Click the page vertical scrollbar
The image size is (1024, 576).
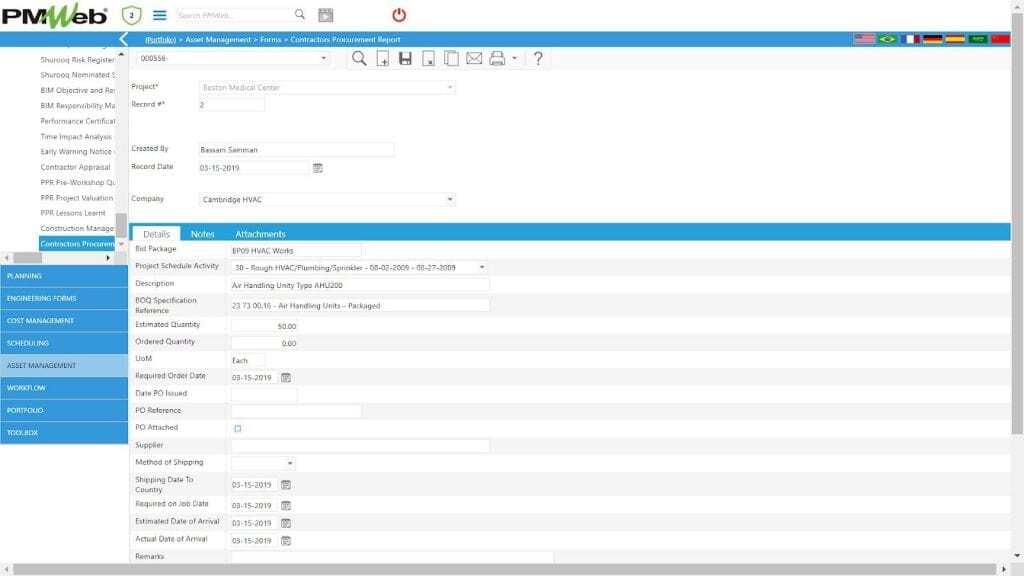tap(1017, 222)
